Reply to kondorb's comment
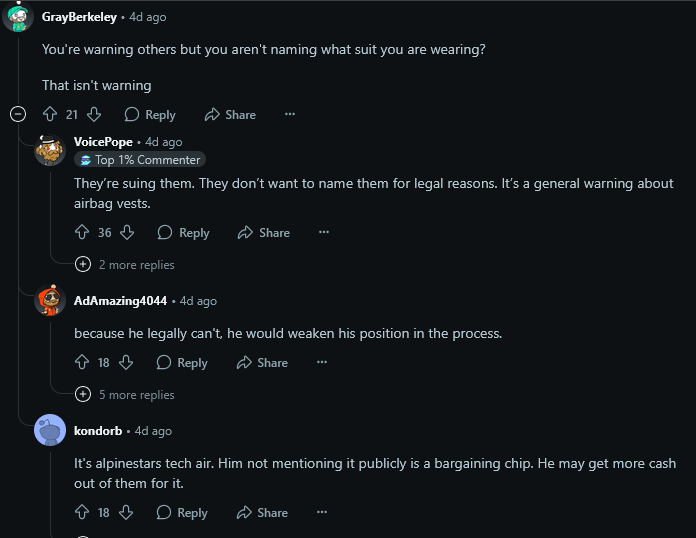 [182, 512]
